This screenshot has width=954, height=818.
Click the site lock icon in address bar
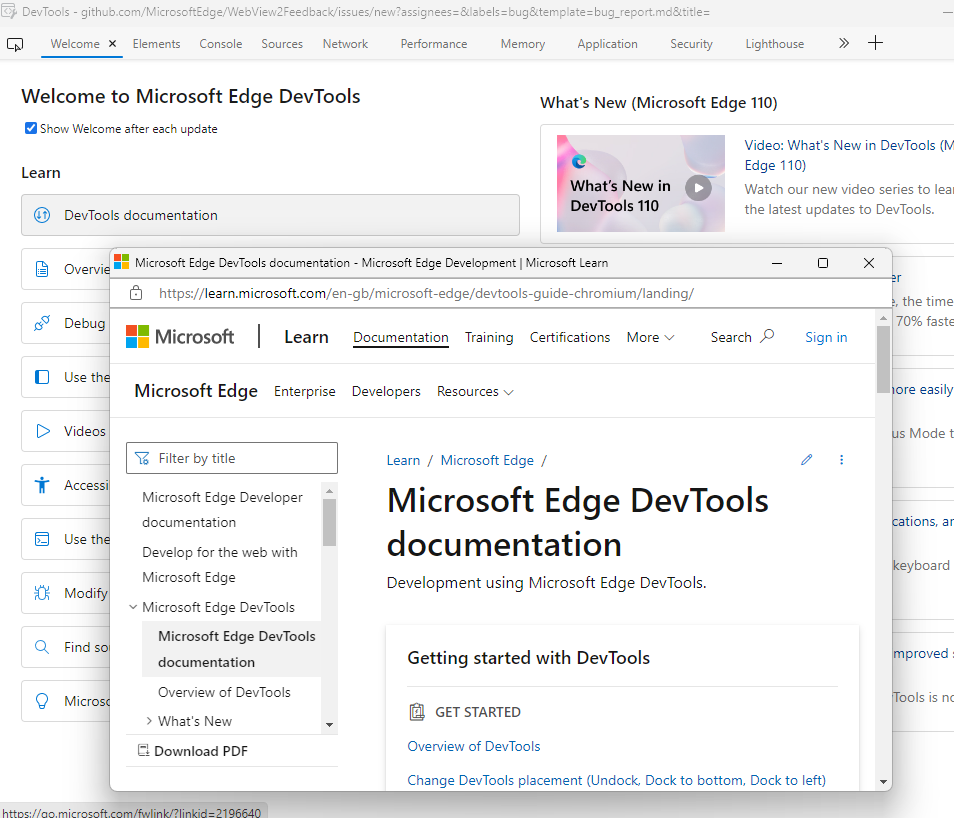click(136, 293)
